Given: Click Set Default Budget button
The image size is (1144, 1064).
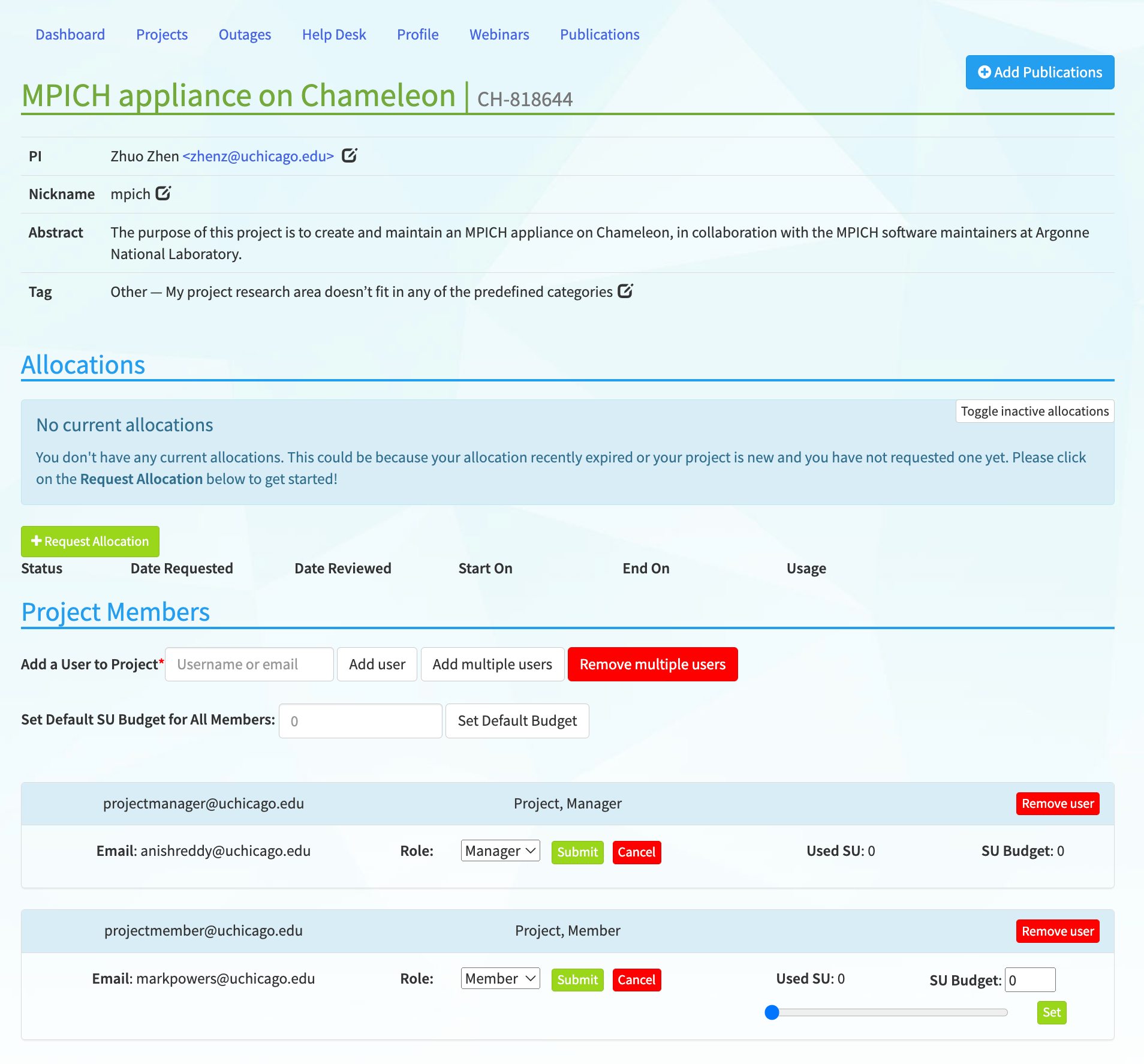Looking at the screenshot, I should (x=517, y=721).
